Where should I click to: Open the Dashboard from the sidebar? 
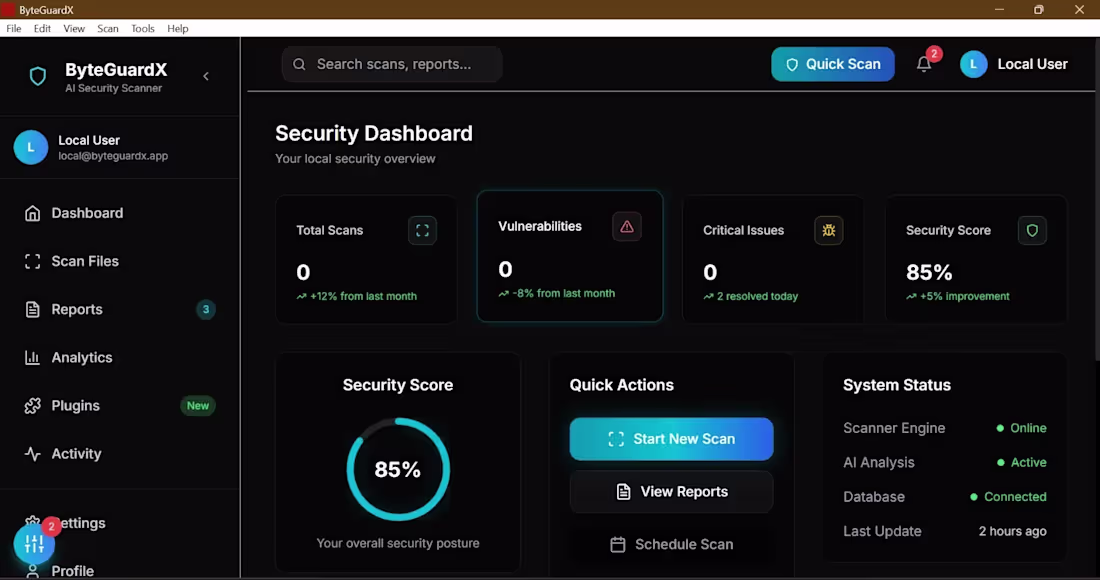tap(86, 213)
